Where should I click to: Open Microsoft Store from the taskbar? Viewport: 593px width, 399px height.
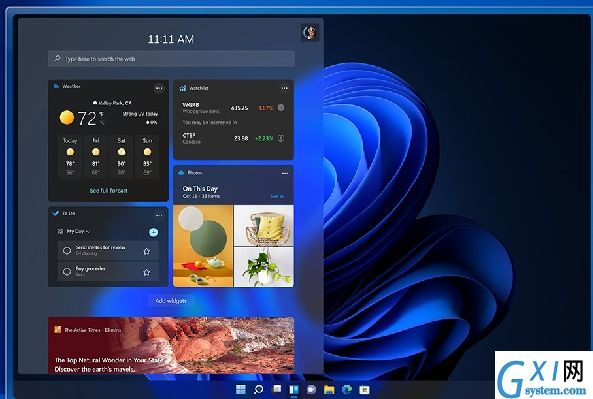[x=364, y=390]
